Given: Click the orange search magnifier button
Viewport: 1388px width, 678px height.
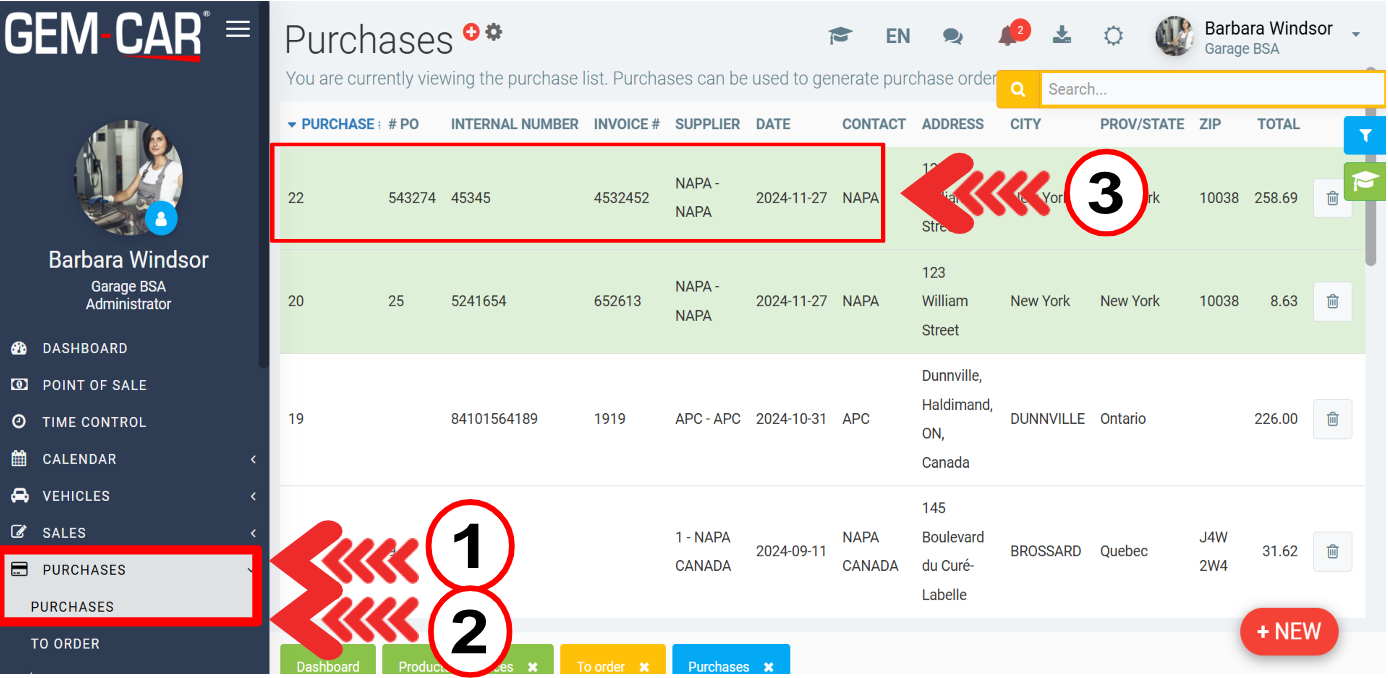Looking at the screenshot, I should click(1018, 89).
